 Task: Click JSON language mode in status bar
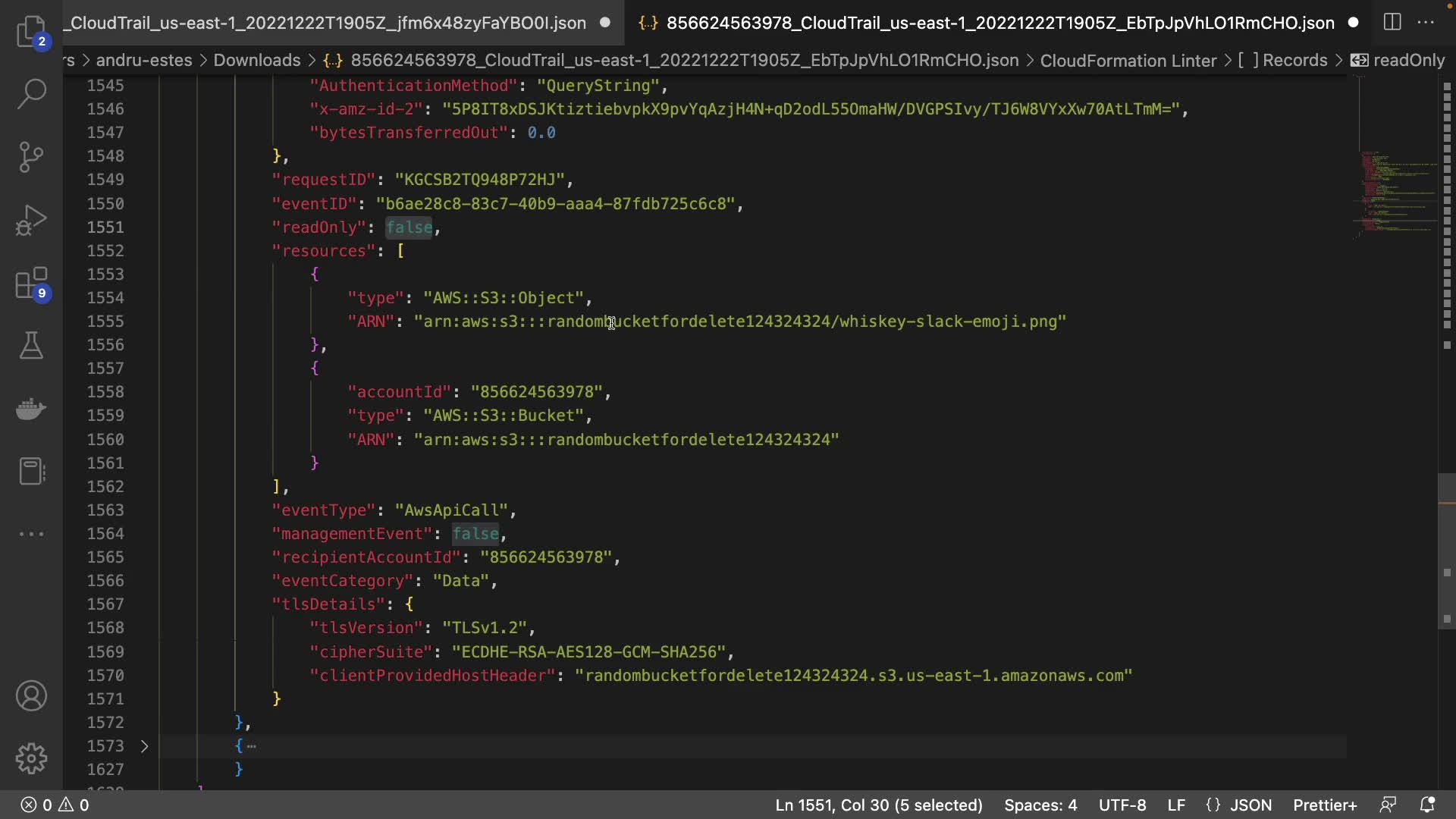pos(1250,805)
